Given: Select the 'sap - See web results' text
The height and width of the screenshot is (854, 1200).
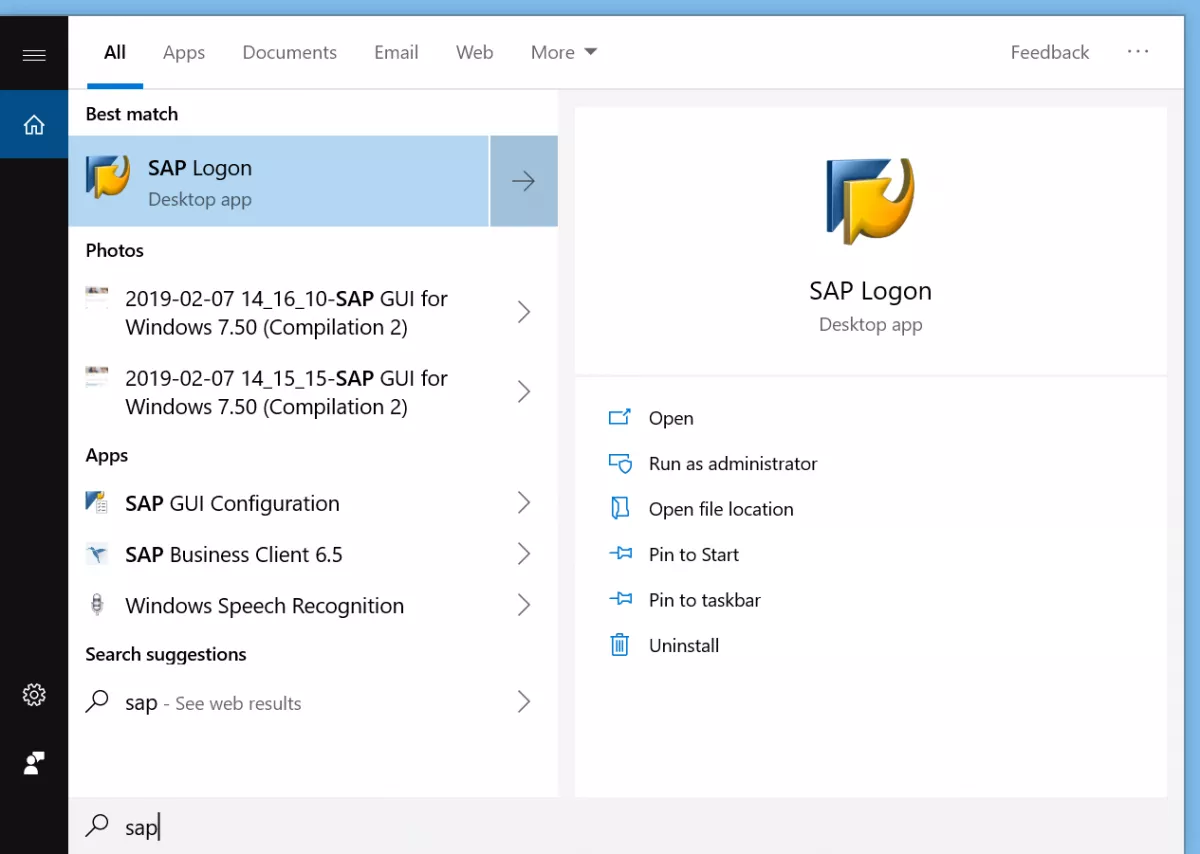Looking at the screenshot, I should click(x=213, y=703).
